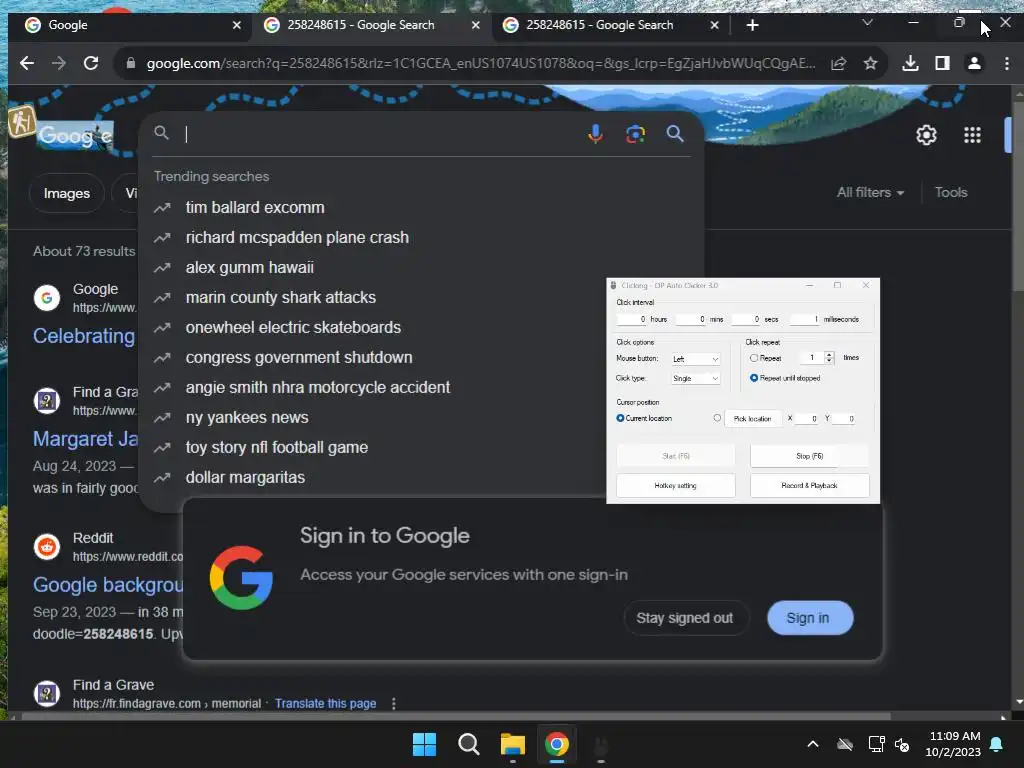Bookmark this page with the star icon
Image resolution: width=1024 pixels, height=768 pixels.
870,63
